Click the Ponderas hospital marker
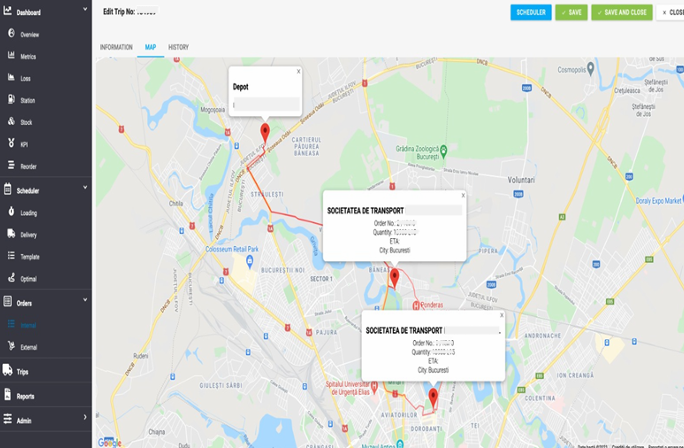The height and width of the screenshot is (448, 684). (416, 305)
